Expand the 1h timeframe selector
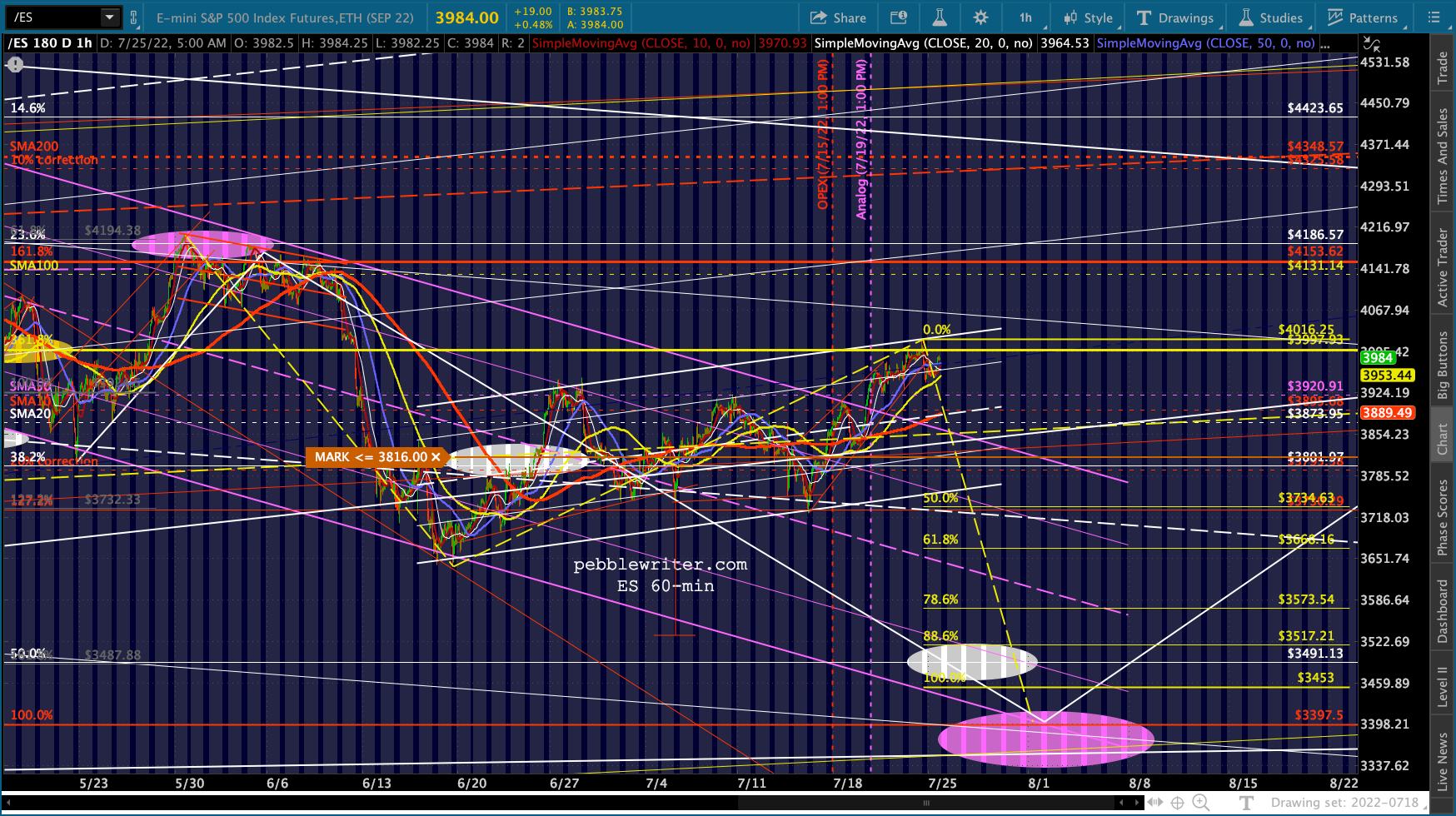This screenshot has height=816, width=1456. pos(1025,17)
